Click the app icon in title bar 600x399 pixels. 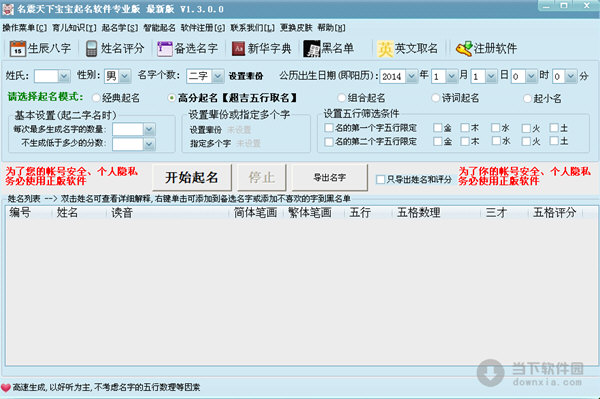tap(8, 9)
